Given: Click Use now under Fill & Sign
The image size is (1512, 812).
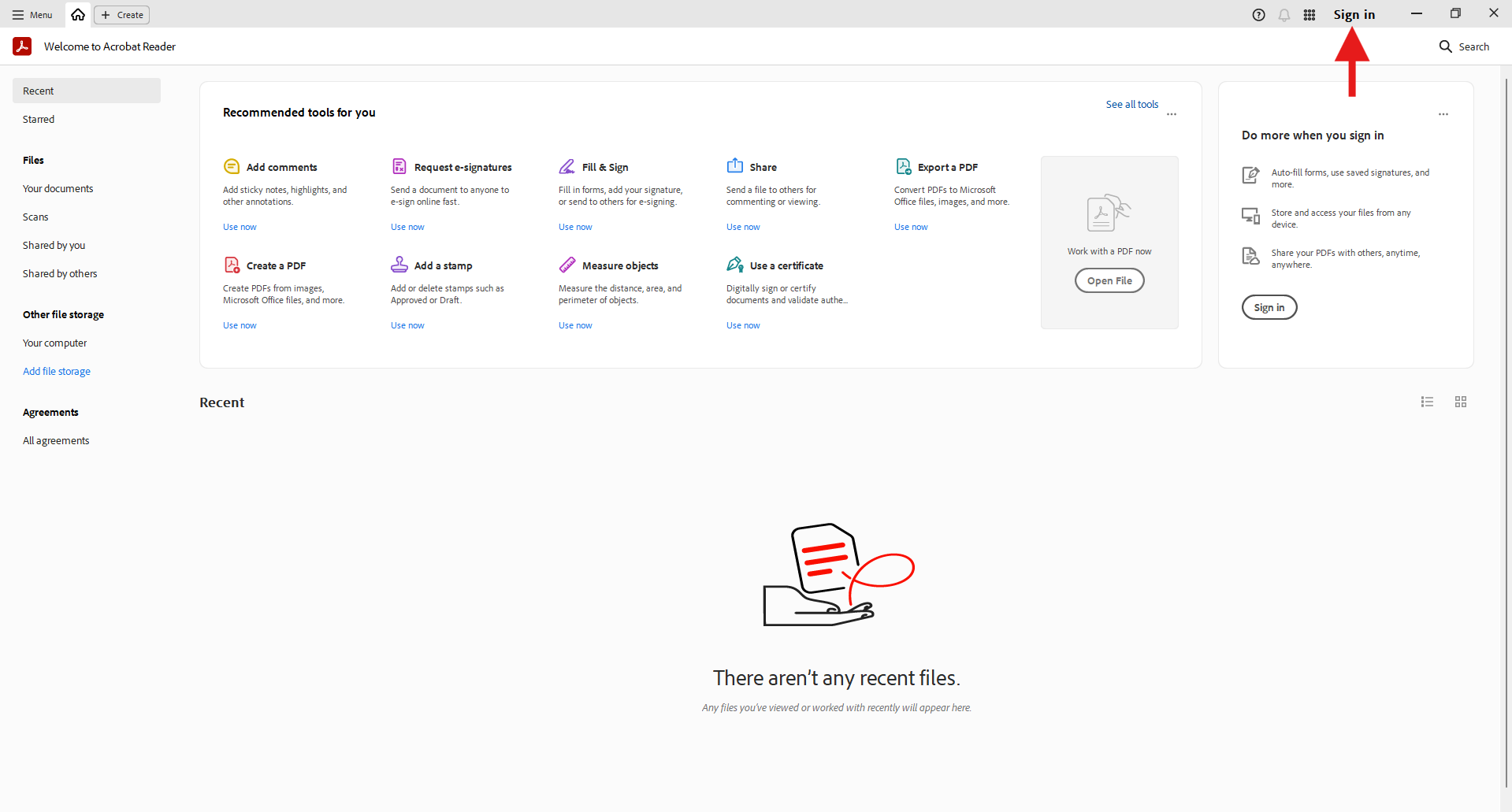Looking at the screenshot, I should [575, 227].
